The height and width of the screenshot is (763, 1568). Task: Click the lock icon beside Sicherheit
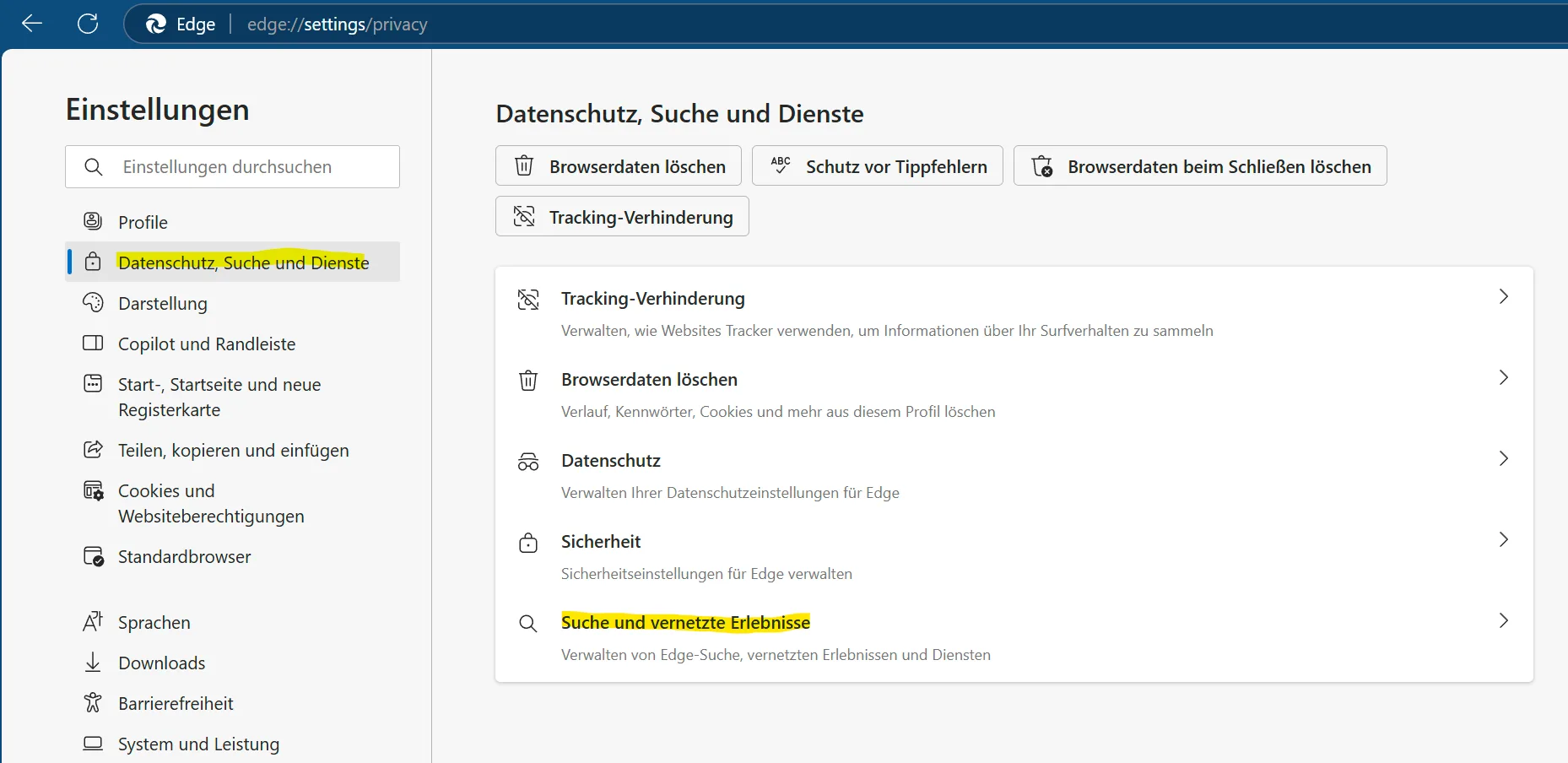coord(528,542)
